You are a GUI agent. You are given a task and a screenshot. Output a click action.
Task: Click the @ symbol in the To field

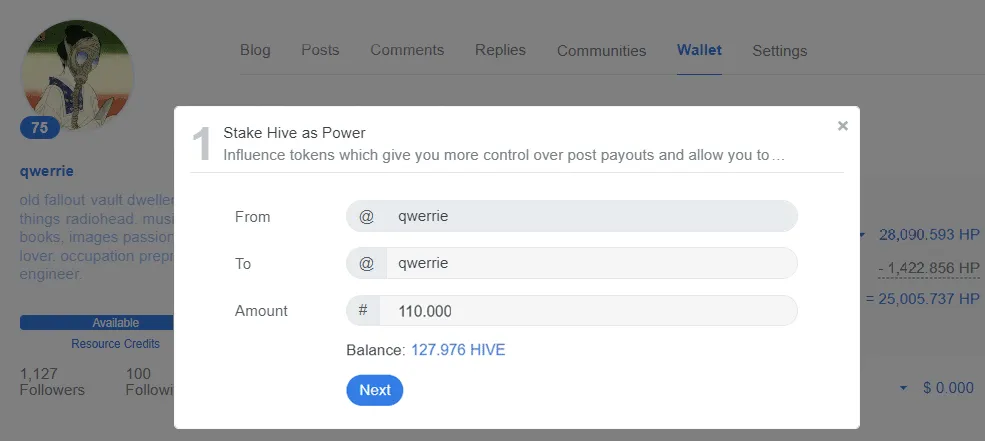(x=366, y=263)
